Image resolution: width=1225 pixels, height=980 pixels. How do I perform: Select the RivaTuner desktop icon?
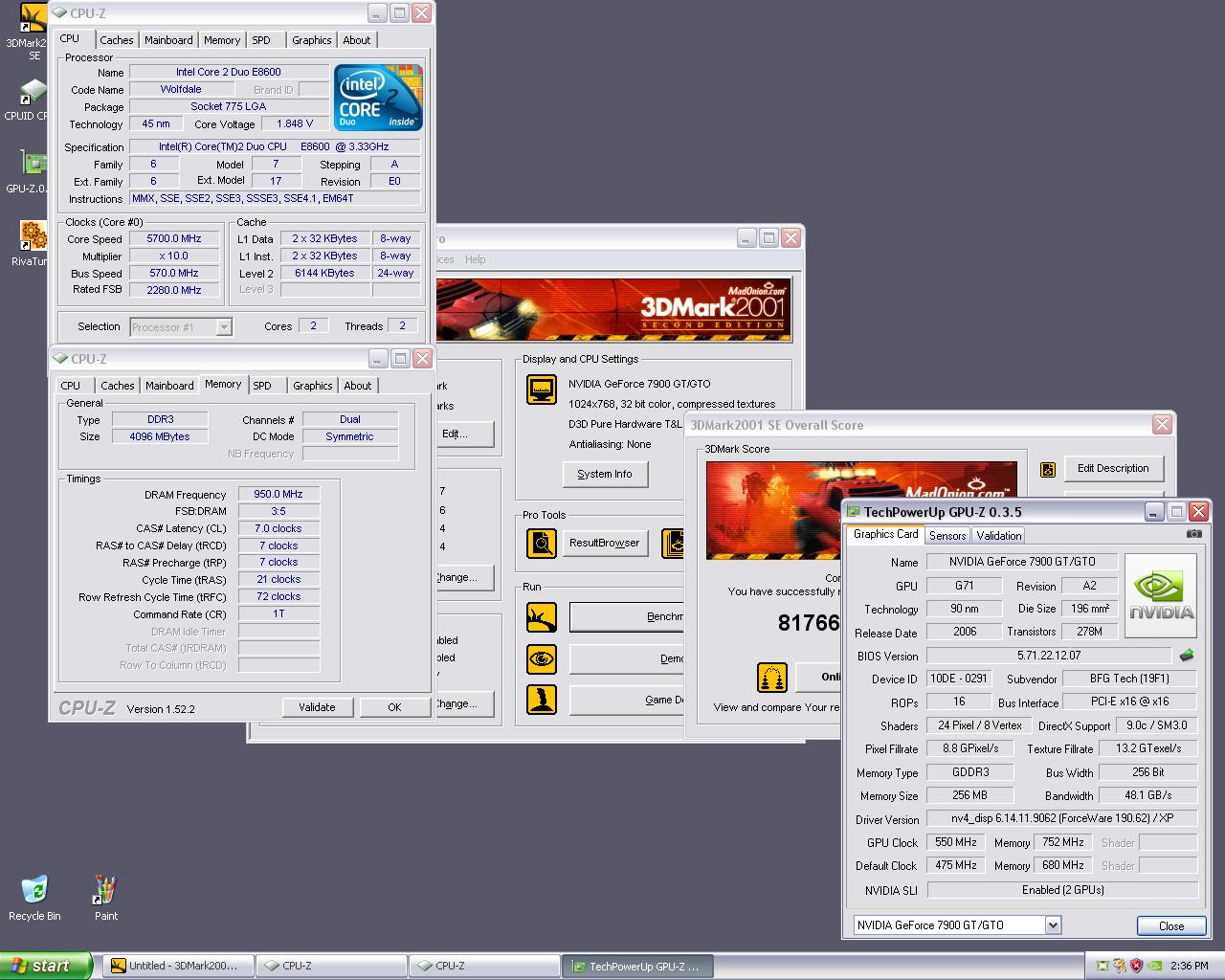pyautogui.click(x=31, y=244)
